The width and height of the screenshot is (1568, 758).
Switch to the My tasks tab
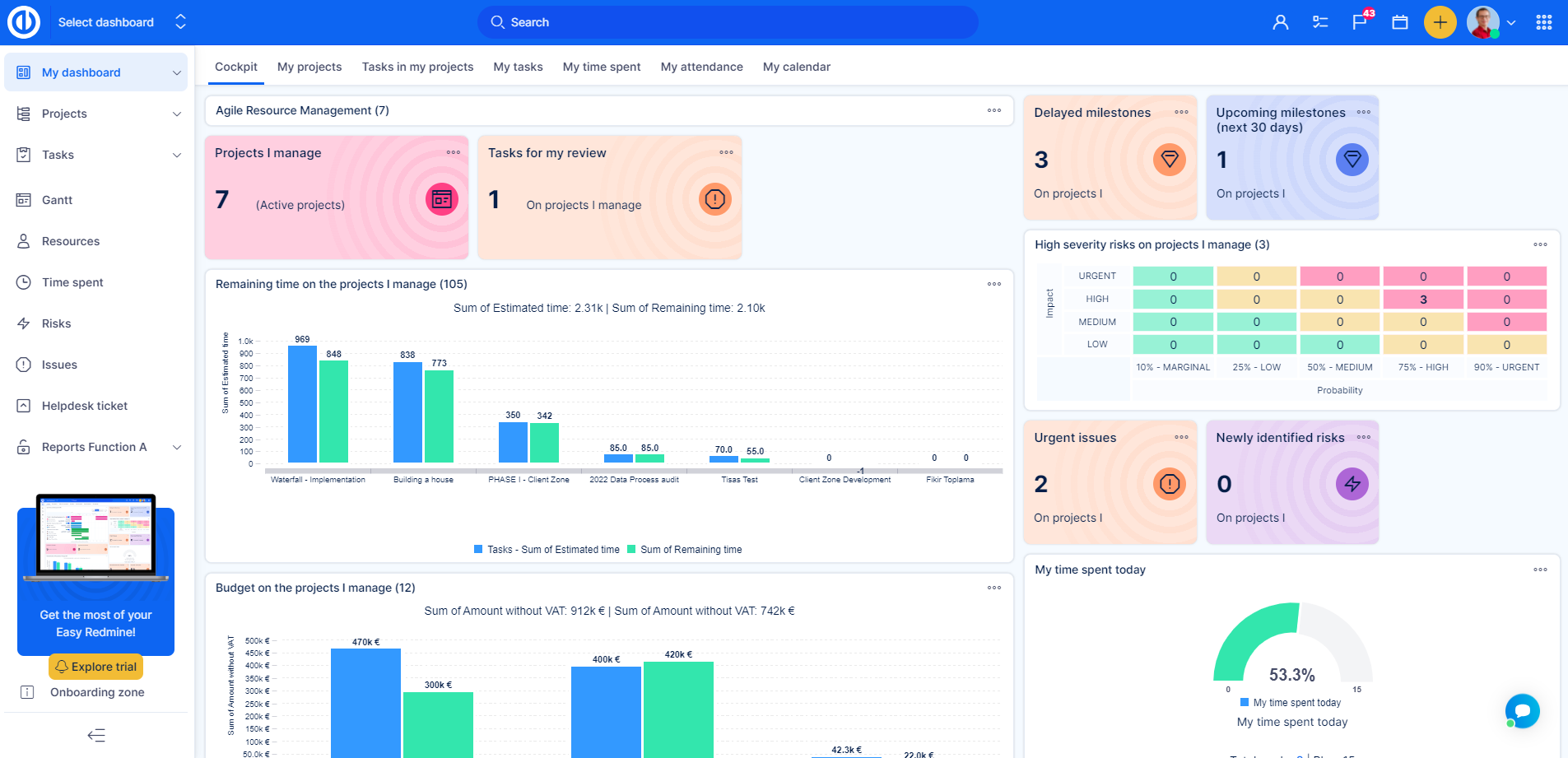518,67
